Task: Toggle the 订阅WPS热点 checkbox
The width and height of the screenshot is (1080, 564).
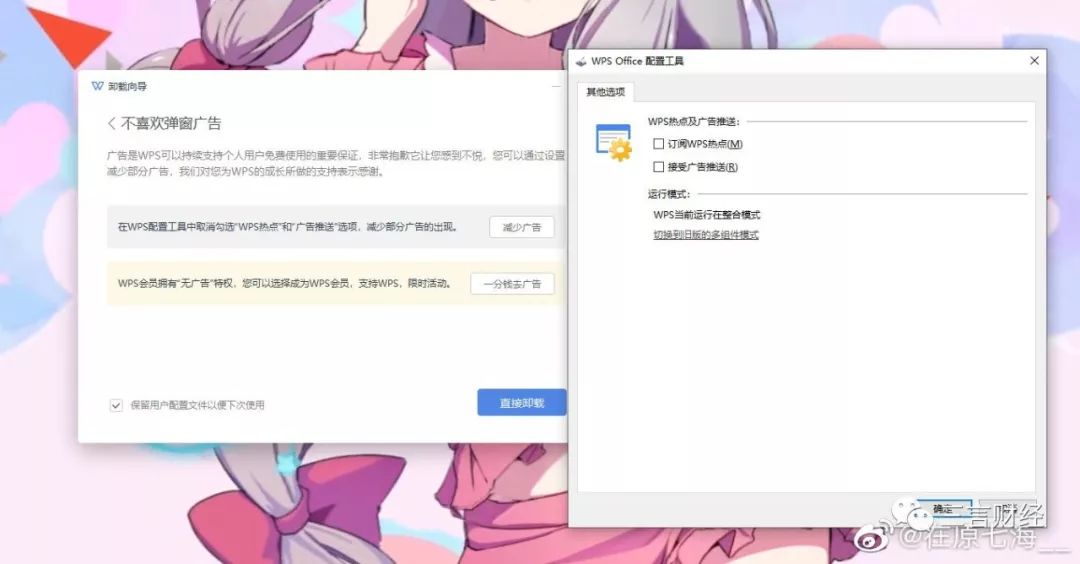Action: 658,144
